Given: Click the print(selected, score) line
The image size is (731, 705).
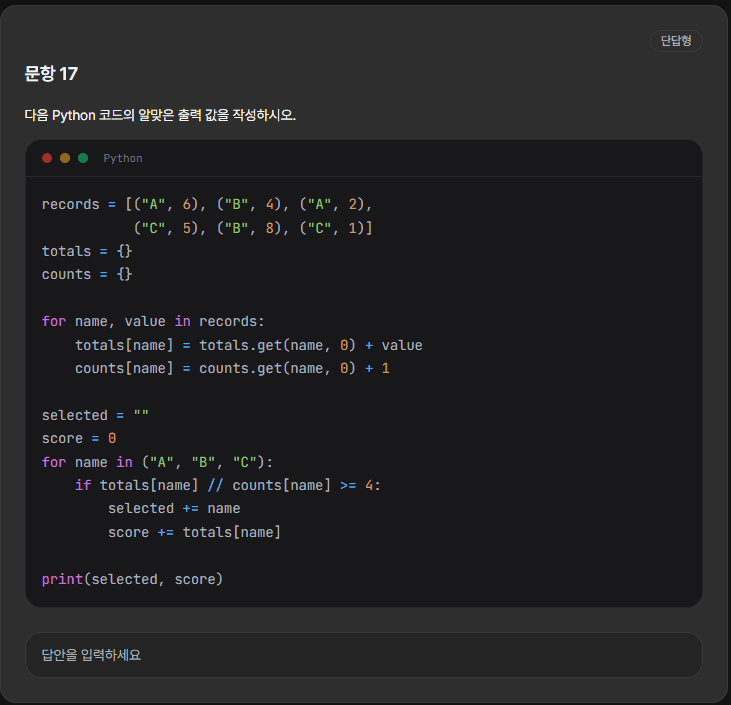Looking at the screenshot, I should (132, 579).
